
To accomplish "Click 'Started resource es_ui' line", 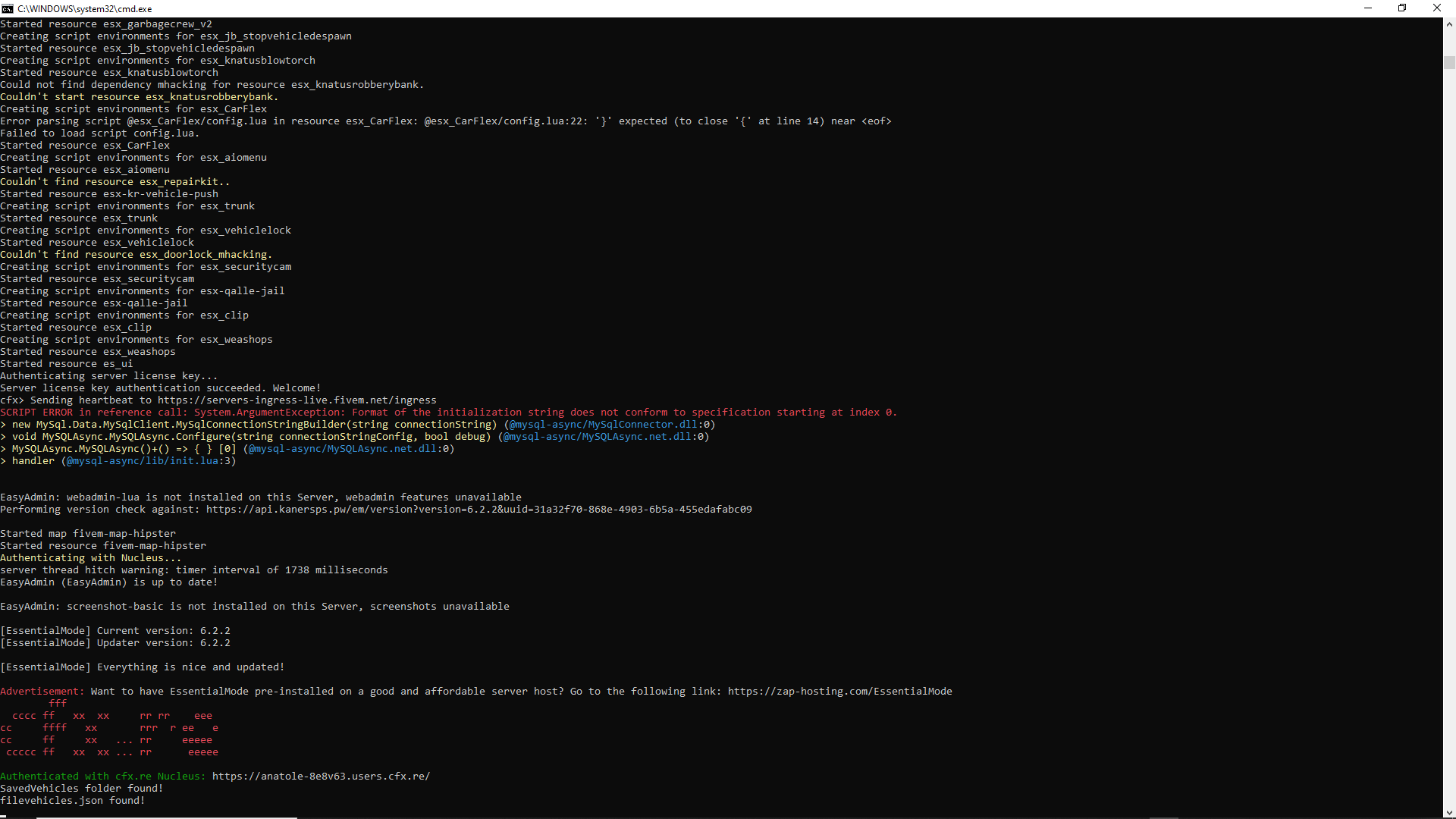I will click(67, 364).
